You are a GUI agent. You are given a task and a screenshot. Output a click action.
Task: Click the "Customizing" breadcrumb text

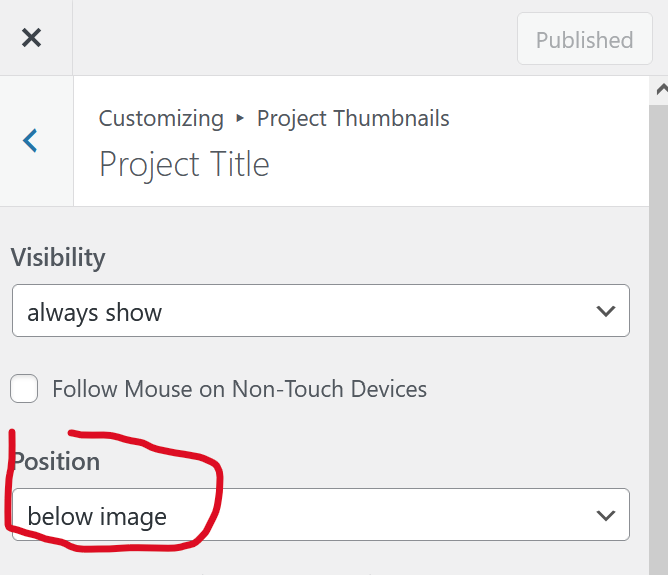(x=161, y=118)
